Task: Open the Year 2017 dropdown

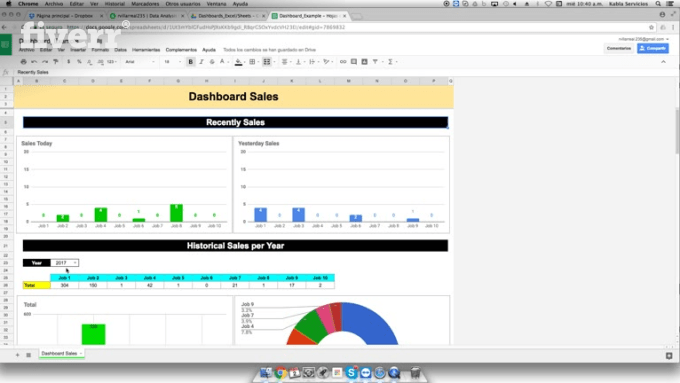Action: click(x=65, y=263)
